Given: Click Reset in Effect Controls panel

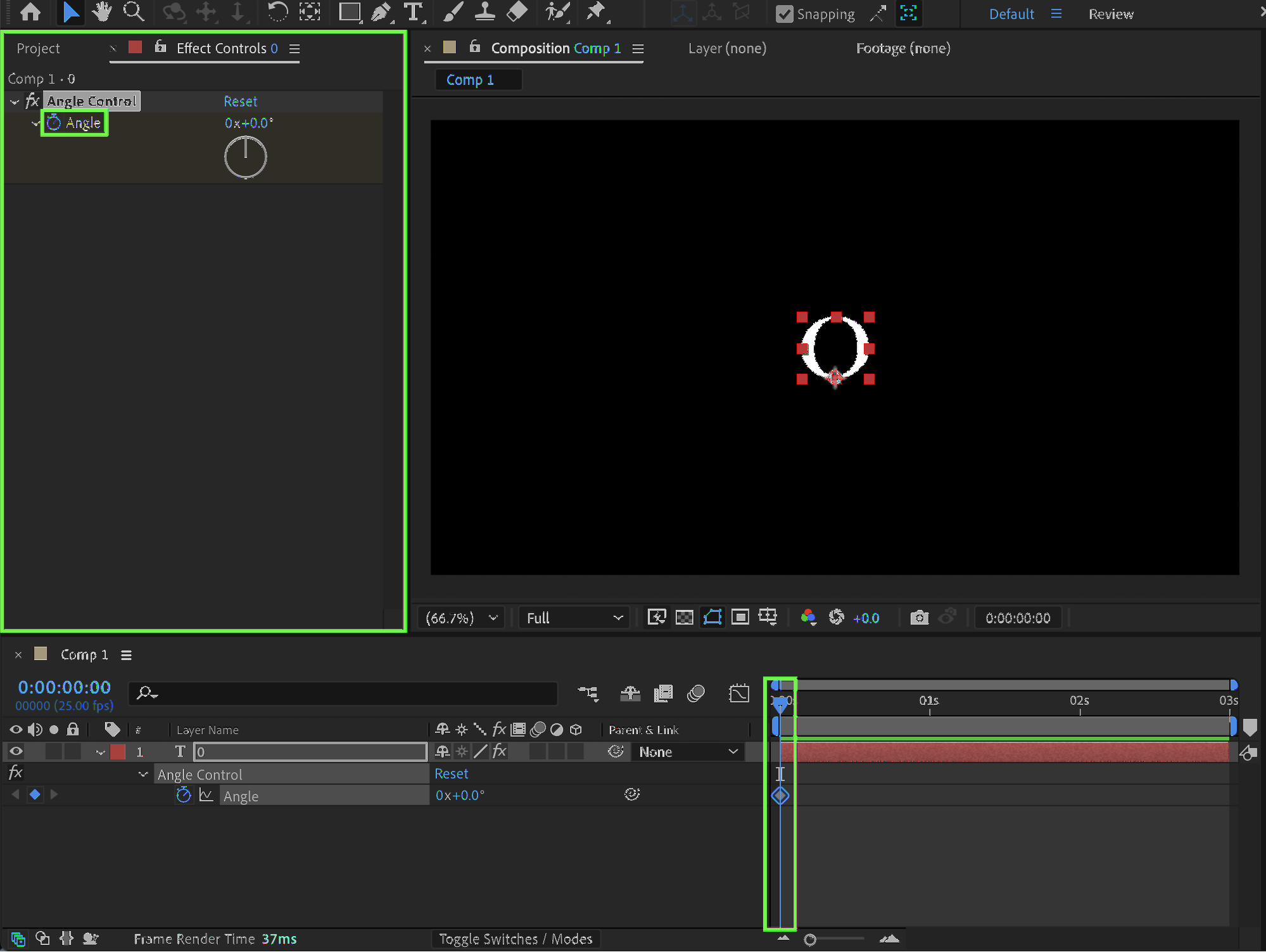Looking at the screenshot, I should 241,101.
